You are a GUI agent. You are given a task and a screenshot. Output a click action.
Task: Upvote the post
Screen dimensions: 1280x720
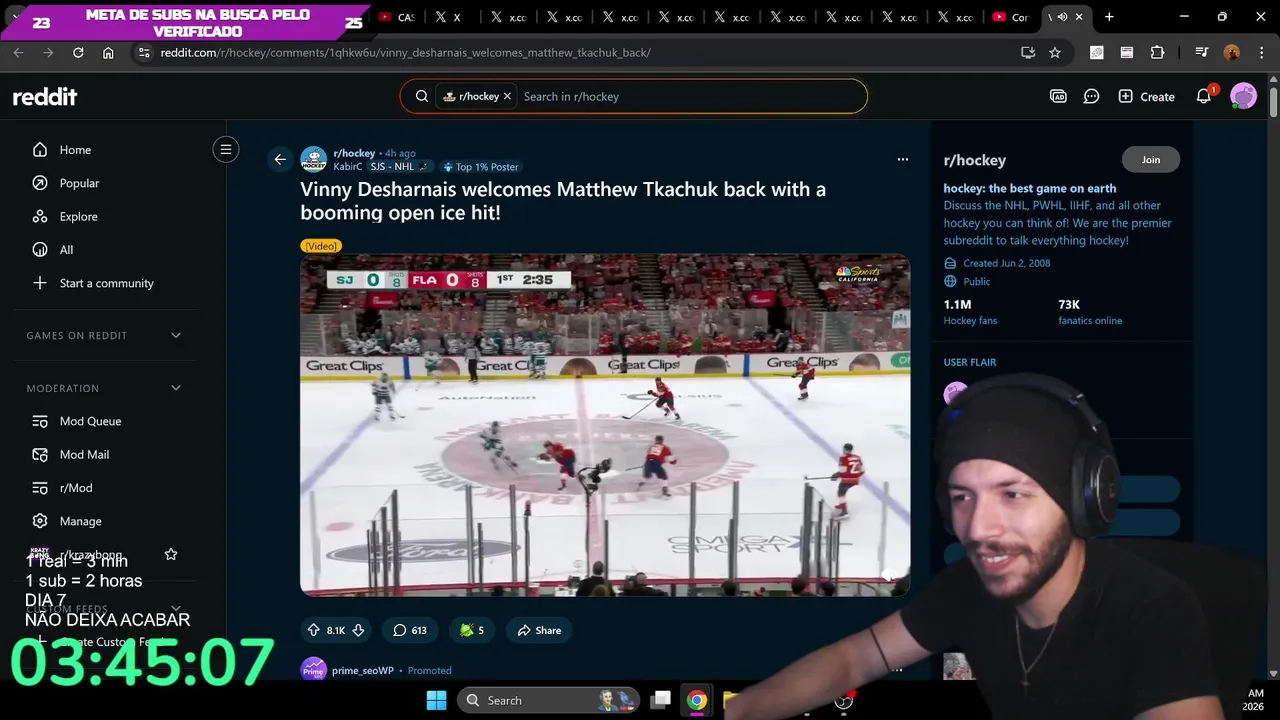pyautogui.click(x=313, y=630)
